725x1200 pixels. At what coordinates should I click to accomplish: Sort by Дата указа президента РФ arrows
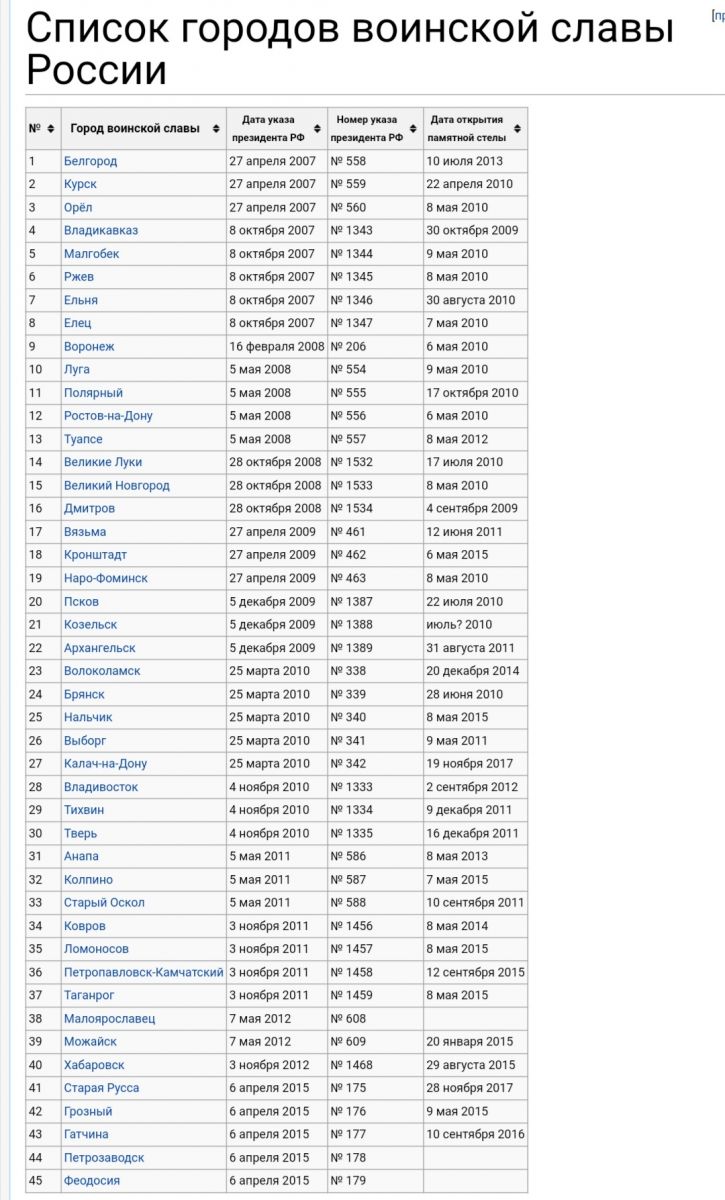pyautogui.click(x=317, y=128)
